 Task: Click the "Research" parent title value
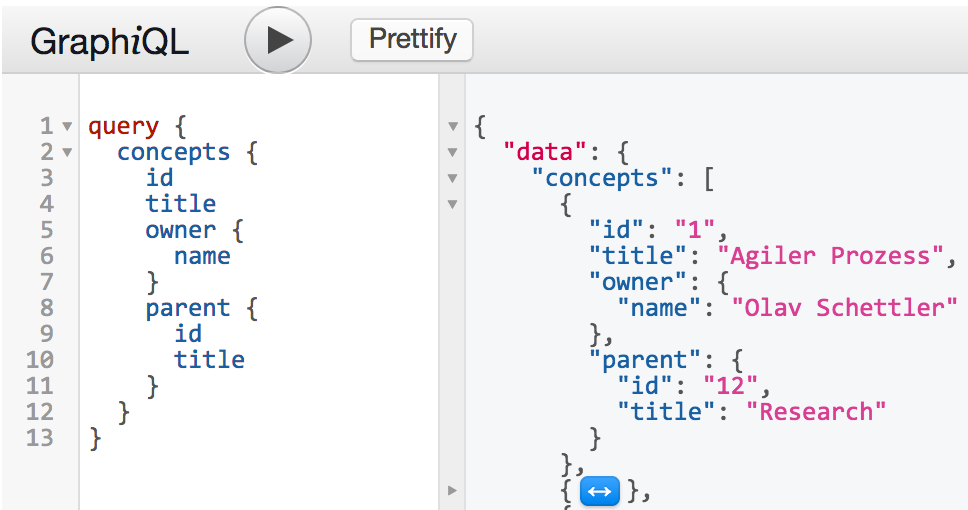(816, 411)
